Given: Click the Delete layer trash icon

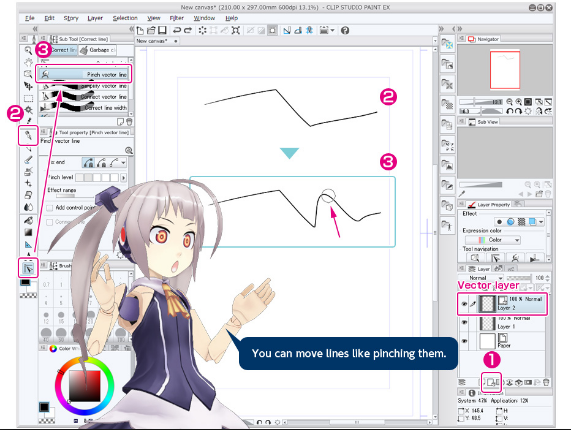Looking at the screenshot, I should (546, 382).
